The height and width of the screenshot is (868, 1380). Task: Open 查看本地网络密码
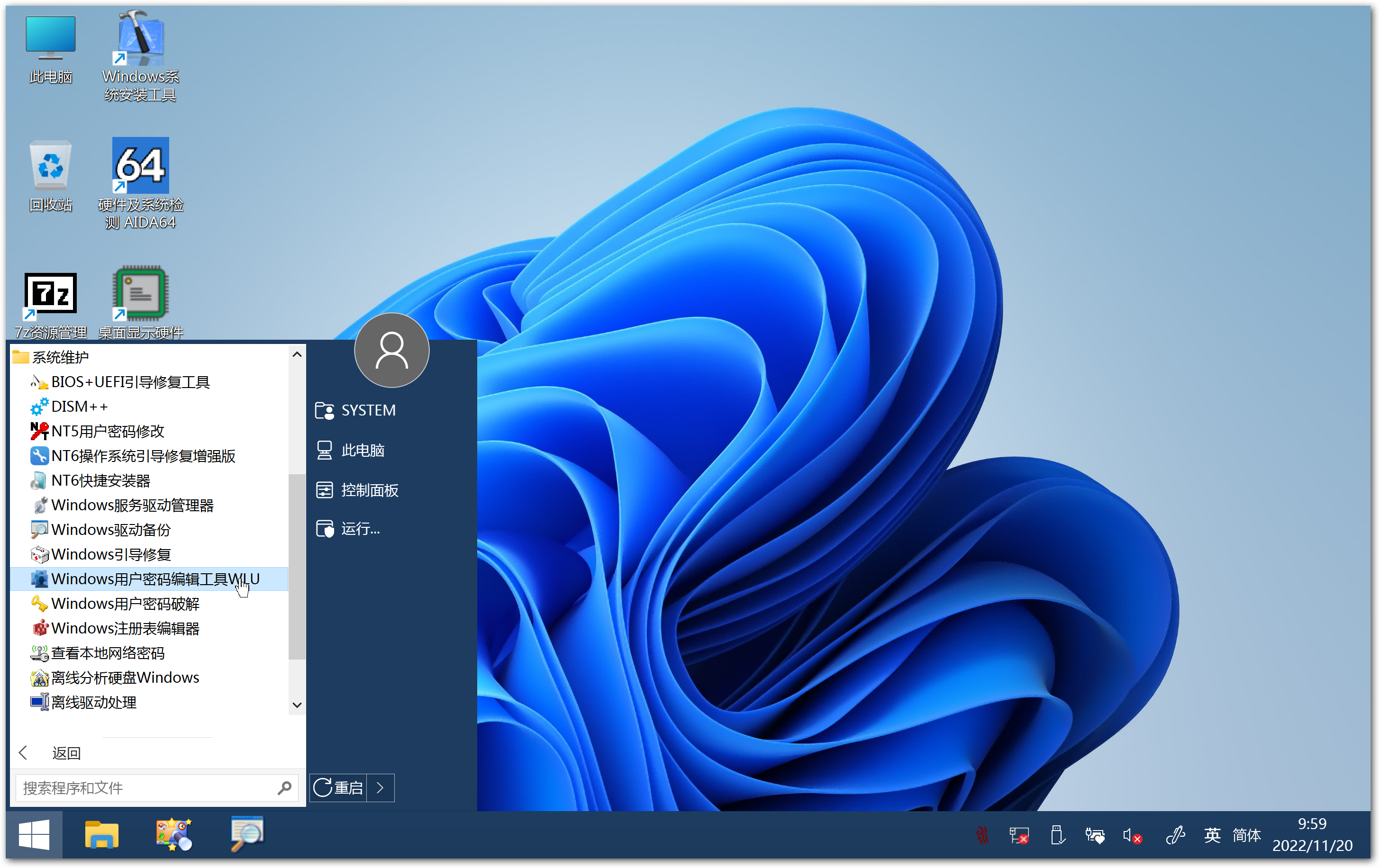(x=149, y=652)
